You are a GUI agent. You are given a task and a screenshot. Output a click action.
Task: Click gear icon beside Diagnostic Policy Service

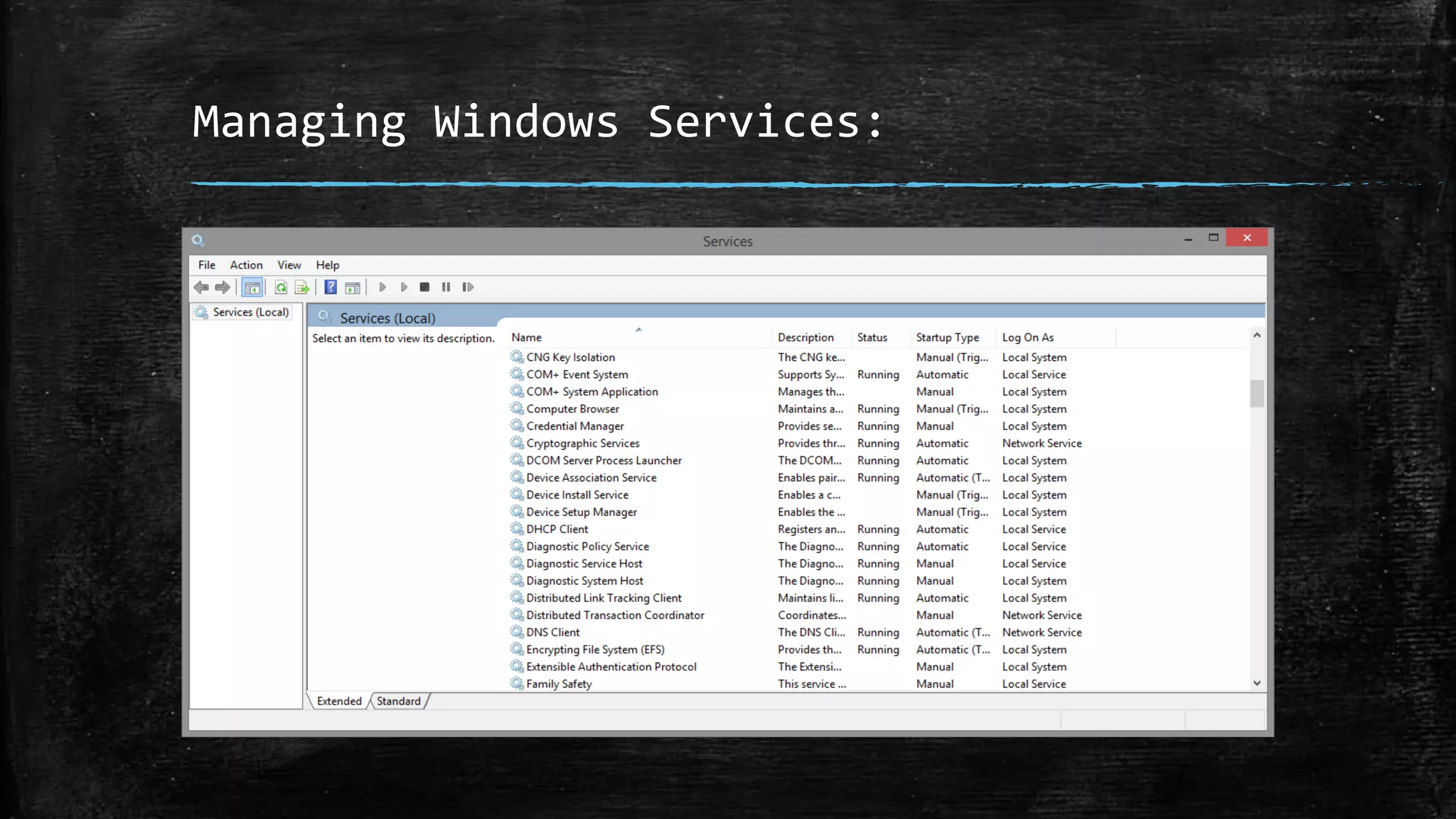point(517,546)
